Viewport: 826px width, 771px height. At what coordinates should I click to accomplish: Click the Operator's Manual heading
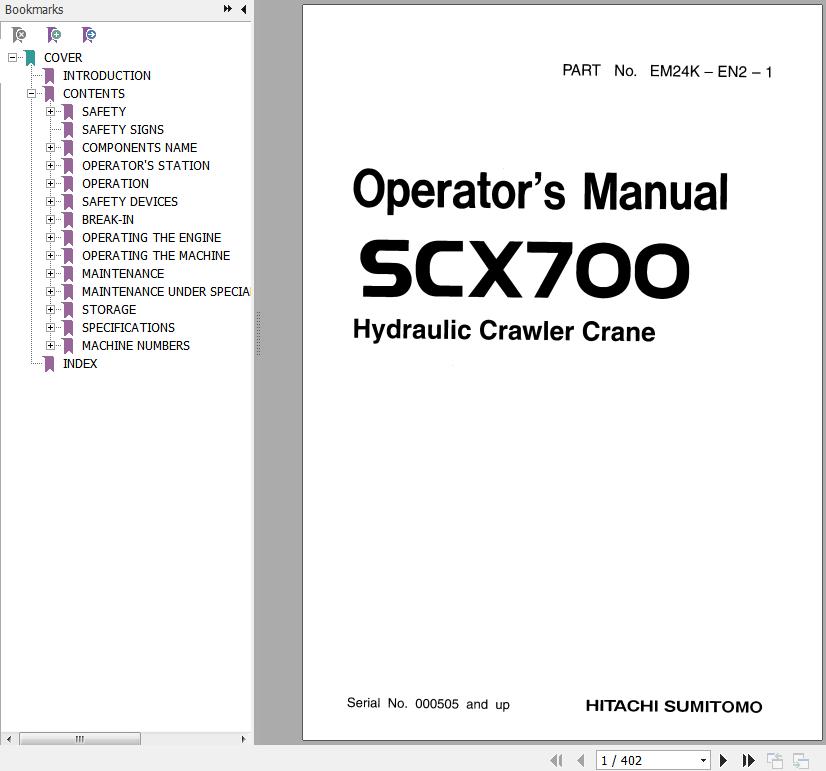(x=540, y=190)
